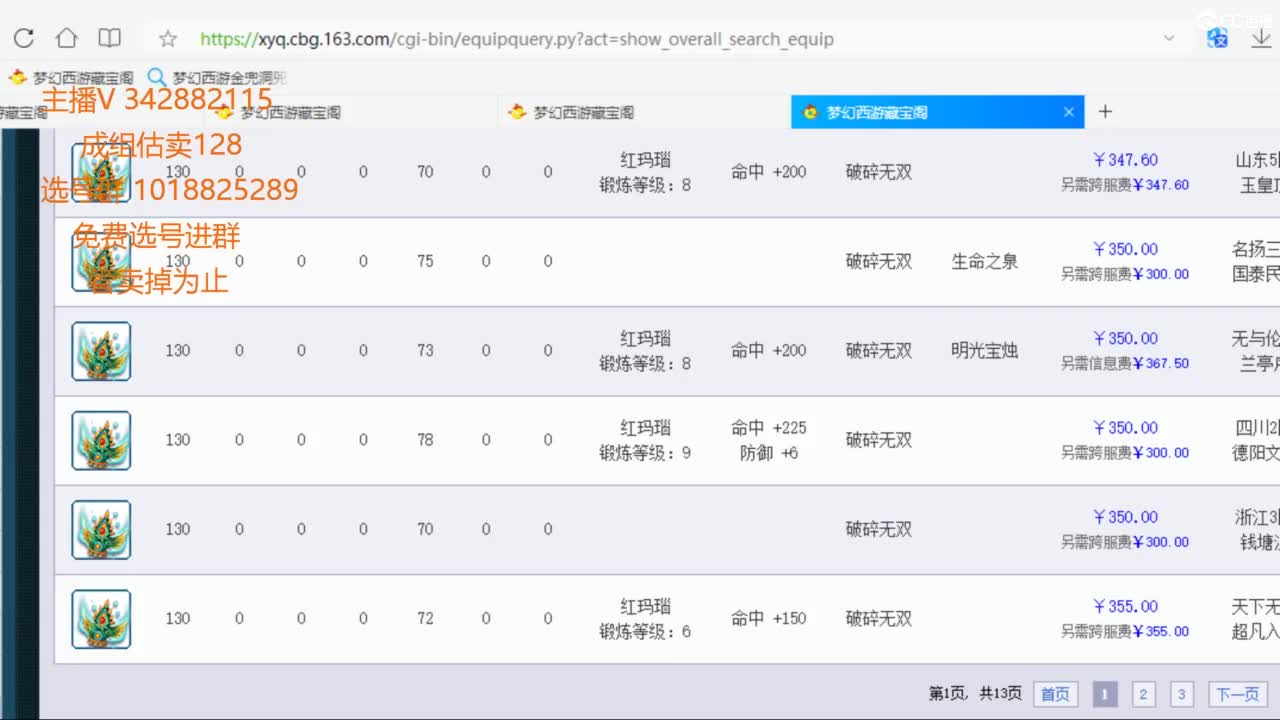Click 另需跨服费 ¥355.00 fee text
The width and height of the screenshot is (1280, 720).
point(1125,632)
